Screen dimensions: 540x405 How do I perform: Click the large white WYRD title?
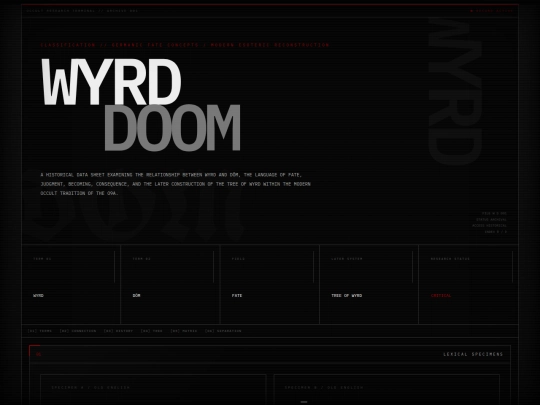click(x=111, y=82)
